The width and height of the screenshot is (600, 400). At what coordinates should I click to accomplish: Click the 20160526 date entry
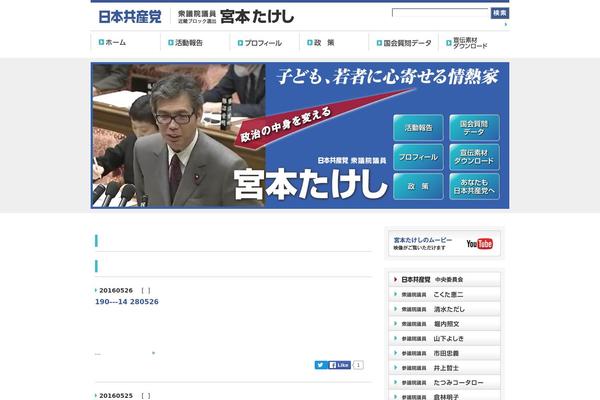tap(116, 291)
